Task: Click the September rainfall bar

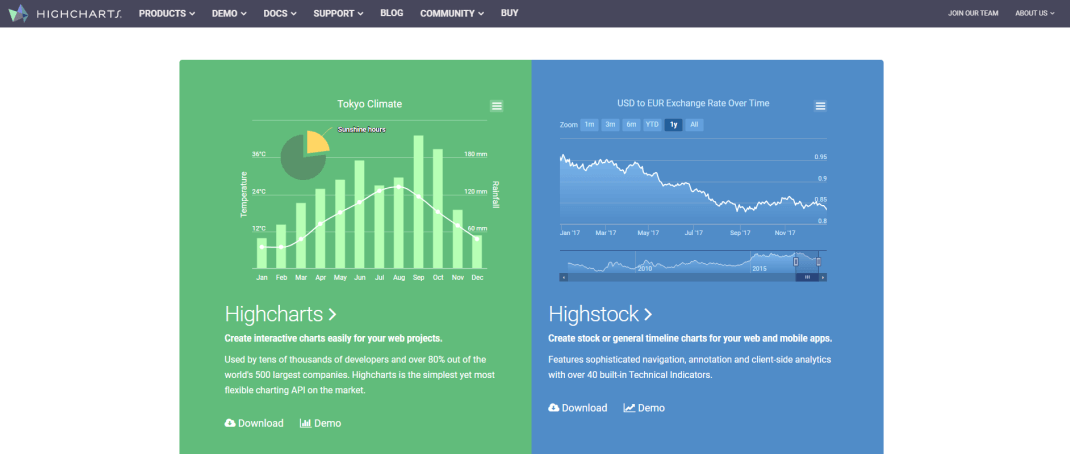Action: 419,202
